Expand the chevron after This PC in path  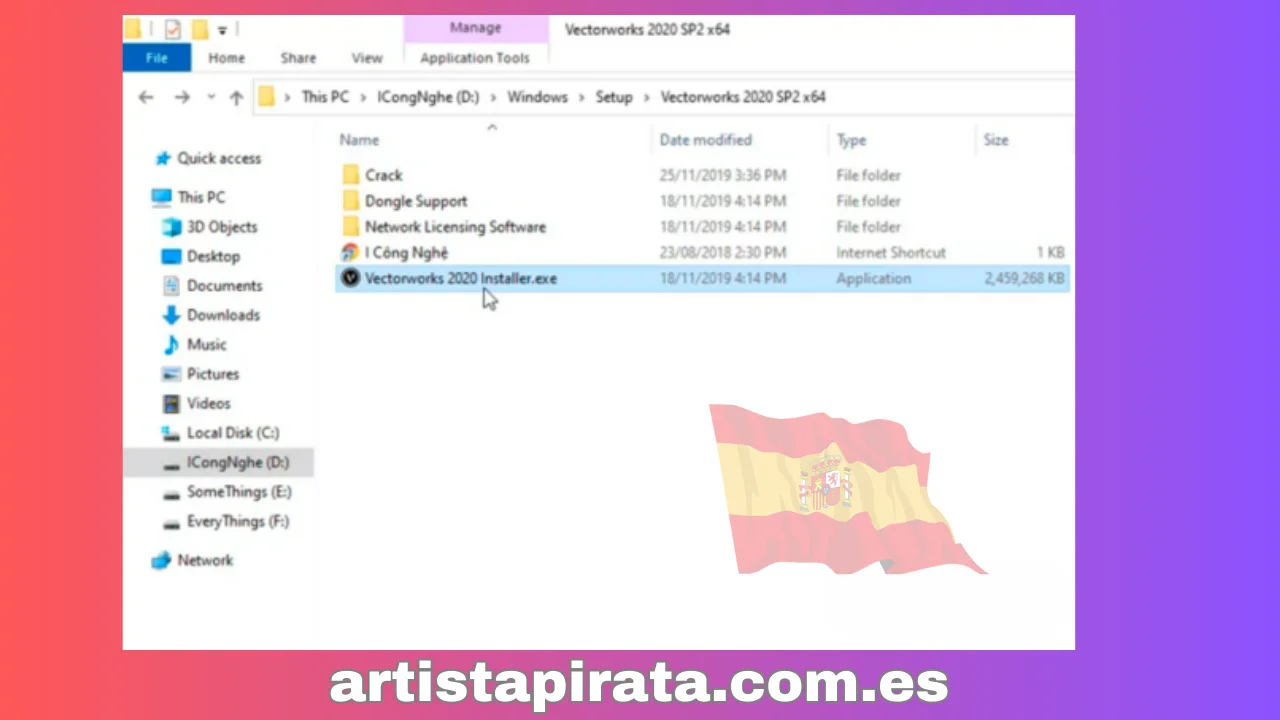tap(363, 97)
